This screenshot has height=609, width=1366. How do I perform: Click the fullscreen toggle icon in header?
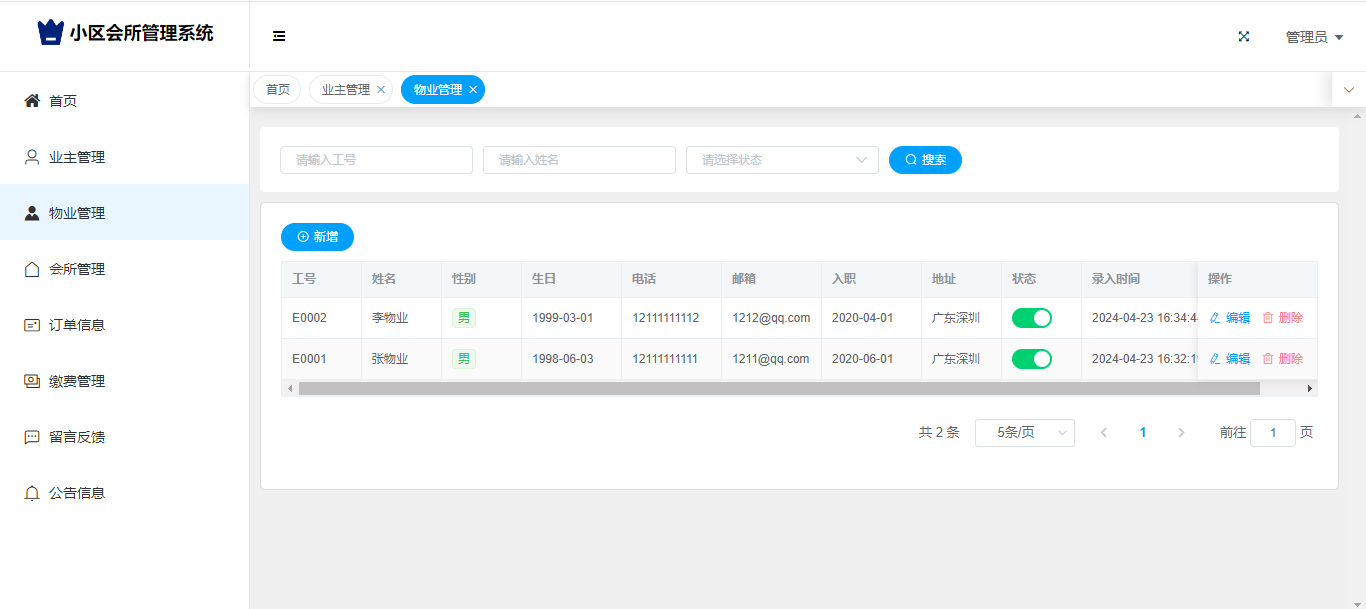1244,36
